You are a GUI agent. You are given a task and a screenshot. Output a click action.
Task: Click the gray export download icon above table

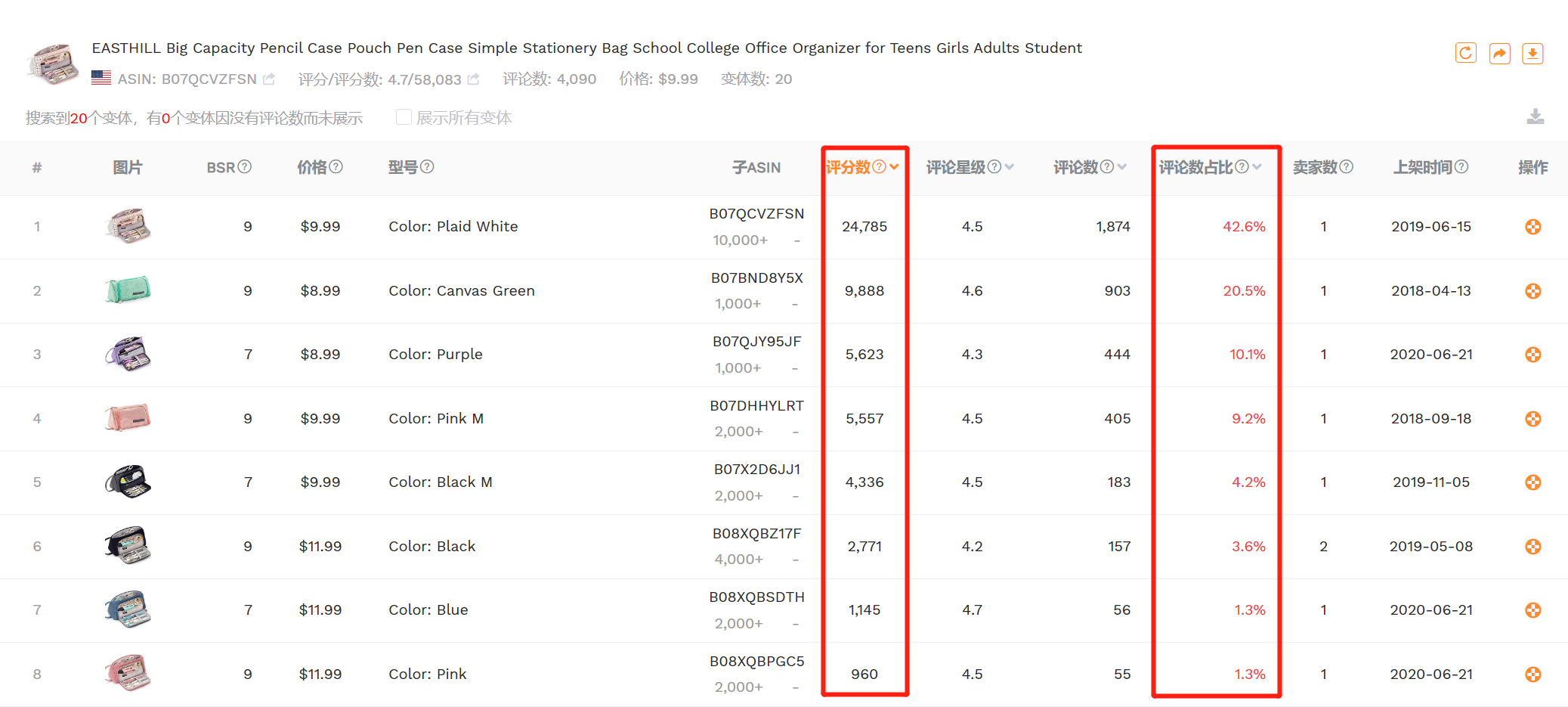tap(1535, 116)
